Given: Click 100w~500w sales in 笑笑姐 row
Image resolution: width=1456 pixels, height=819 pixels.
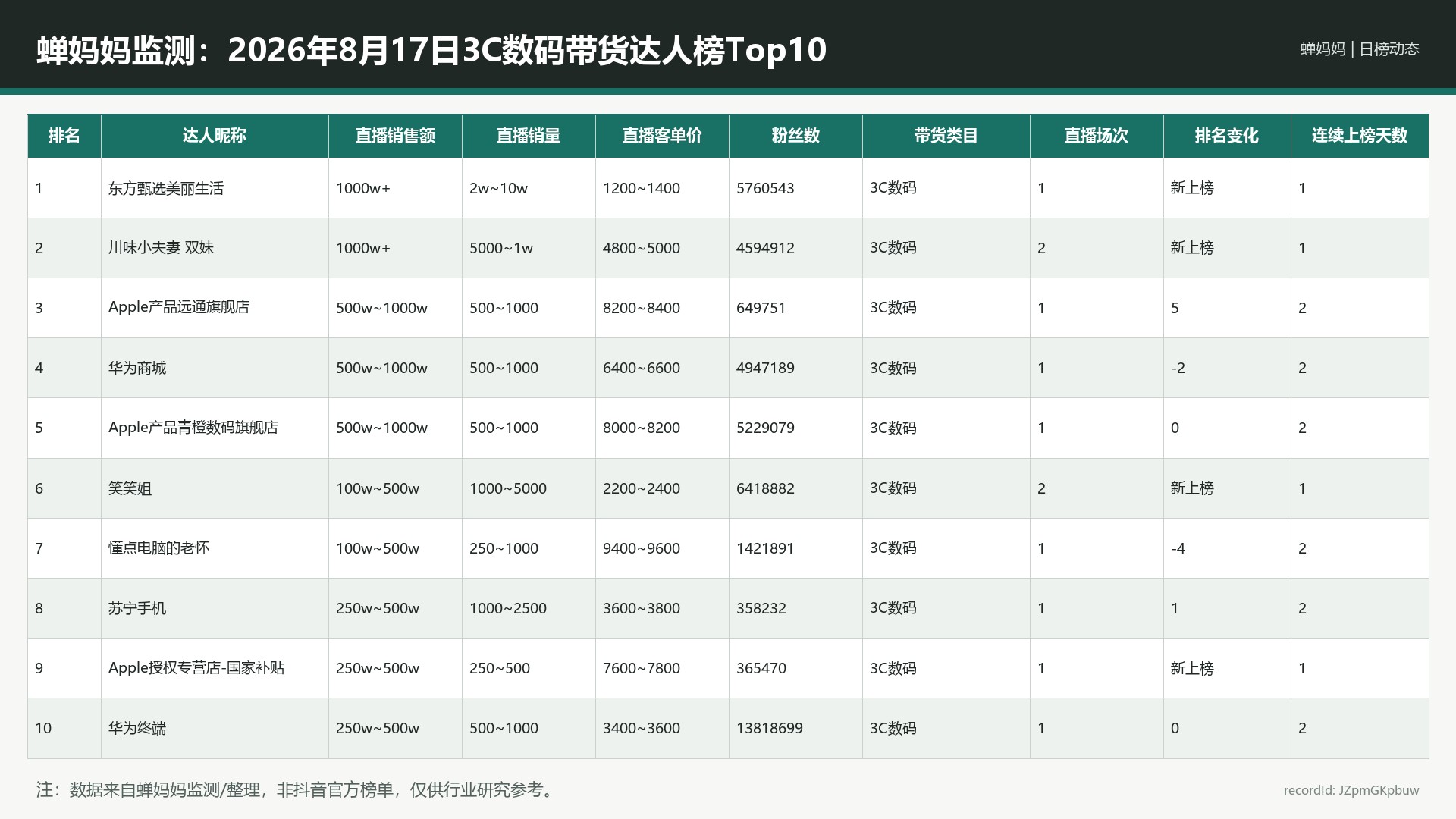Looking at the screenshot, I should 378,488.
